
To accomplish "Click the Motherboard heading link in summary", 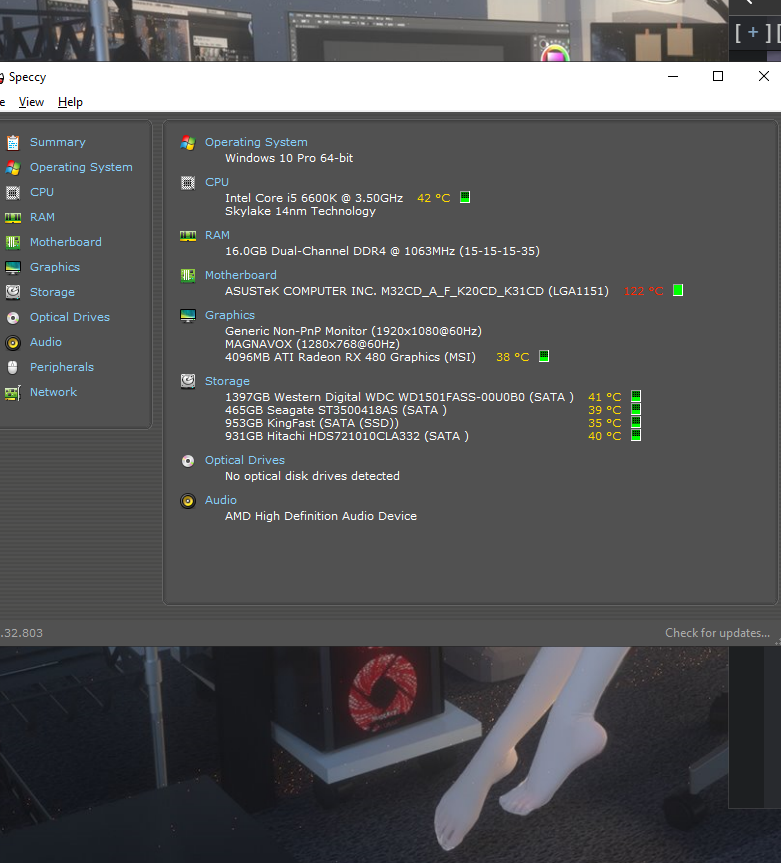I will [x=241, y=275].
